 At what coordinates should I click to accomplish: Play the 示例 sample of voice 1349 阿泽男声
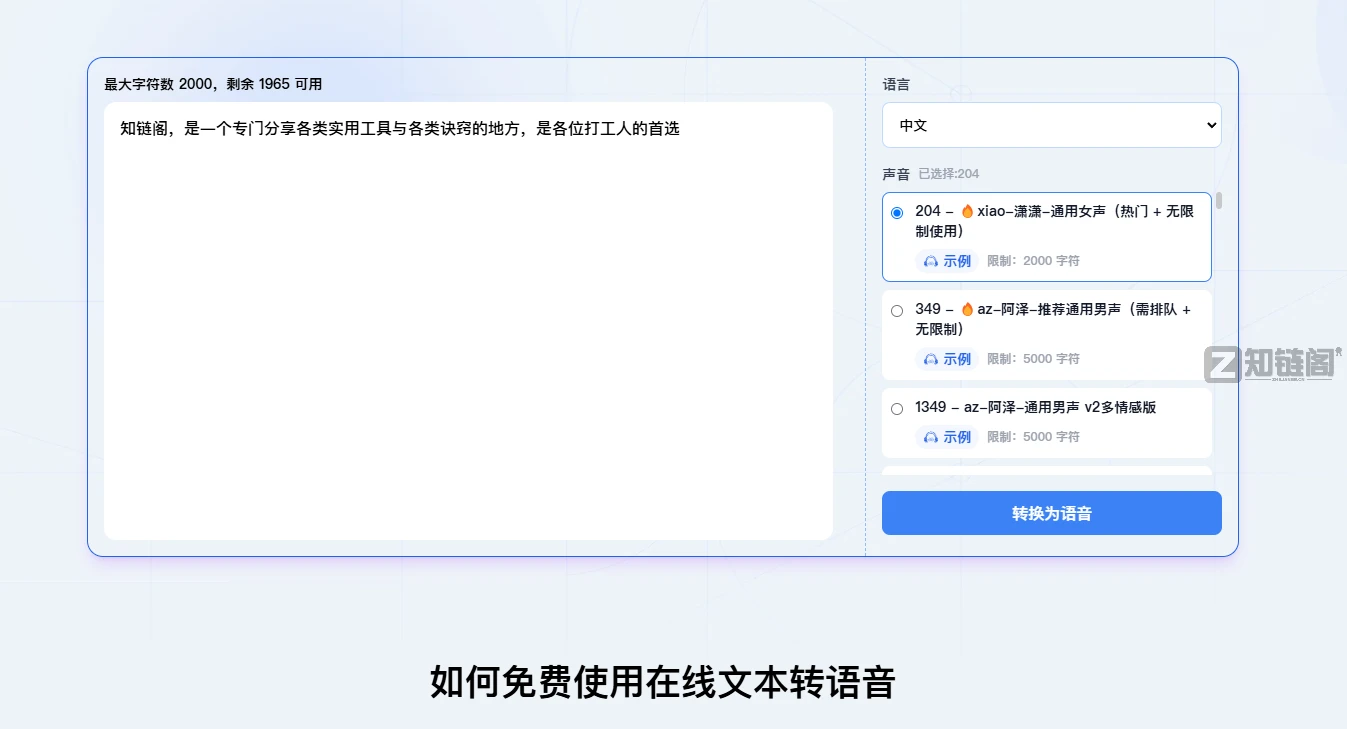click(957, 437)
